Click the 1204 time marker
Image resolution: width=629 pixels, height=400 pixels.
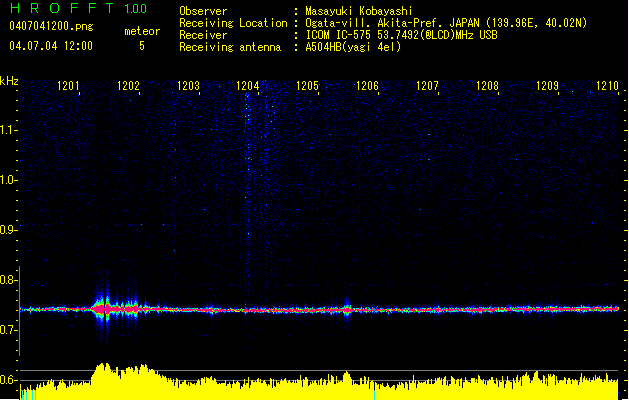pos(248,86)
